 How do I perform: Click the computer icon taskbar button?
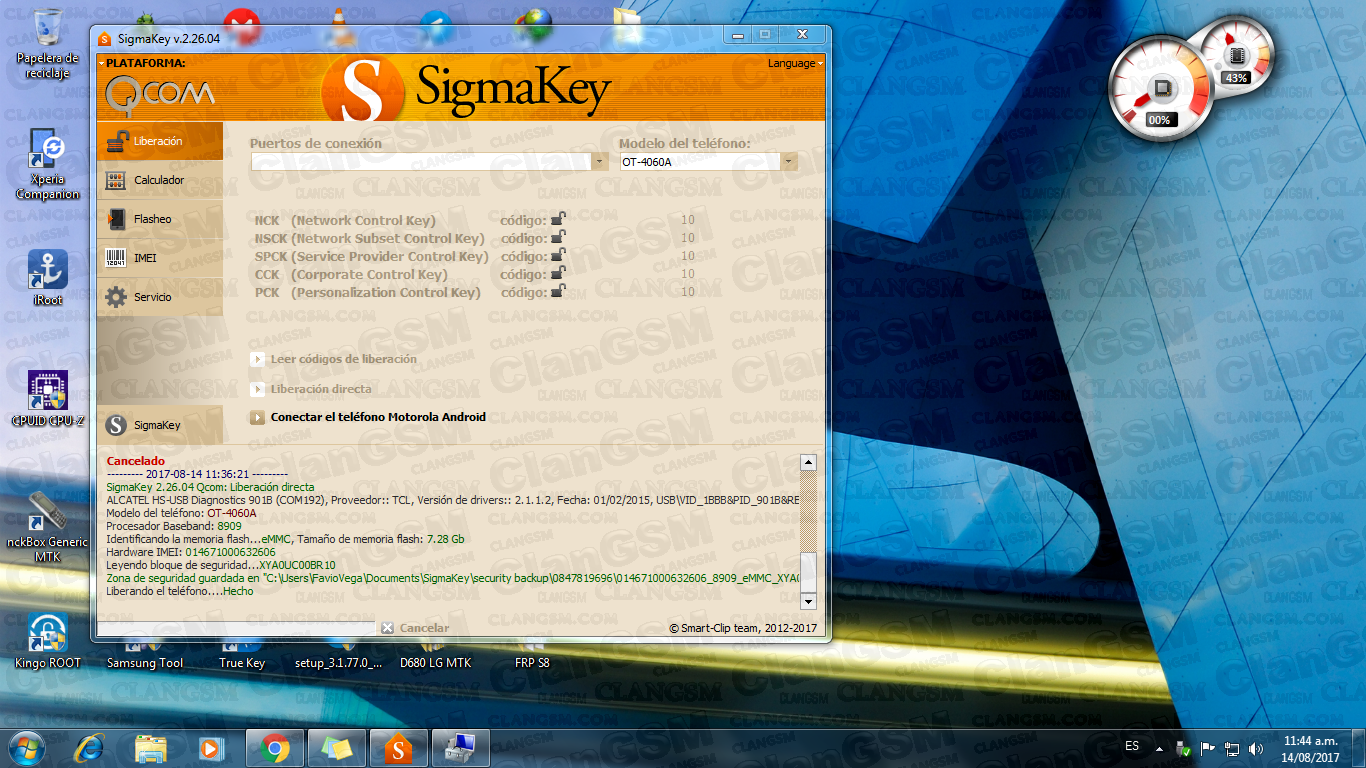[460, 748]
